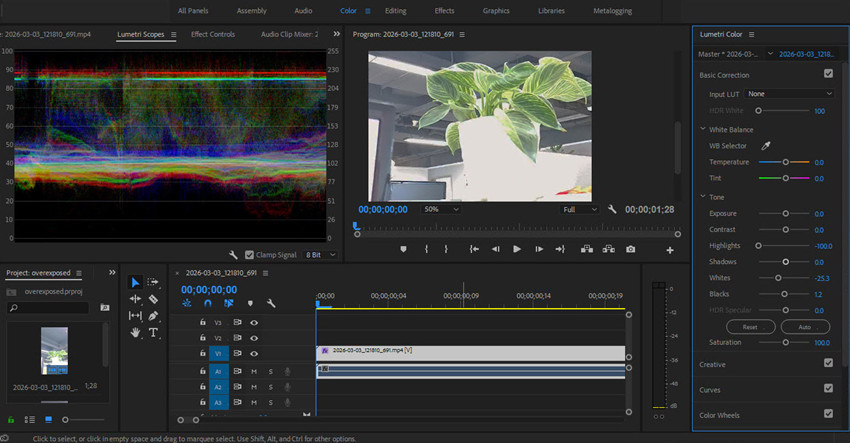Screen dimensions: 850x443
Task: Select the Ripple Edit tool
Action: (135, 299)
